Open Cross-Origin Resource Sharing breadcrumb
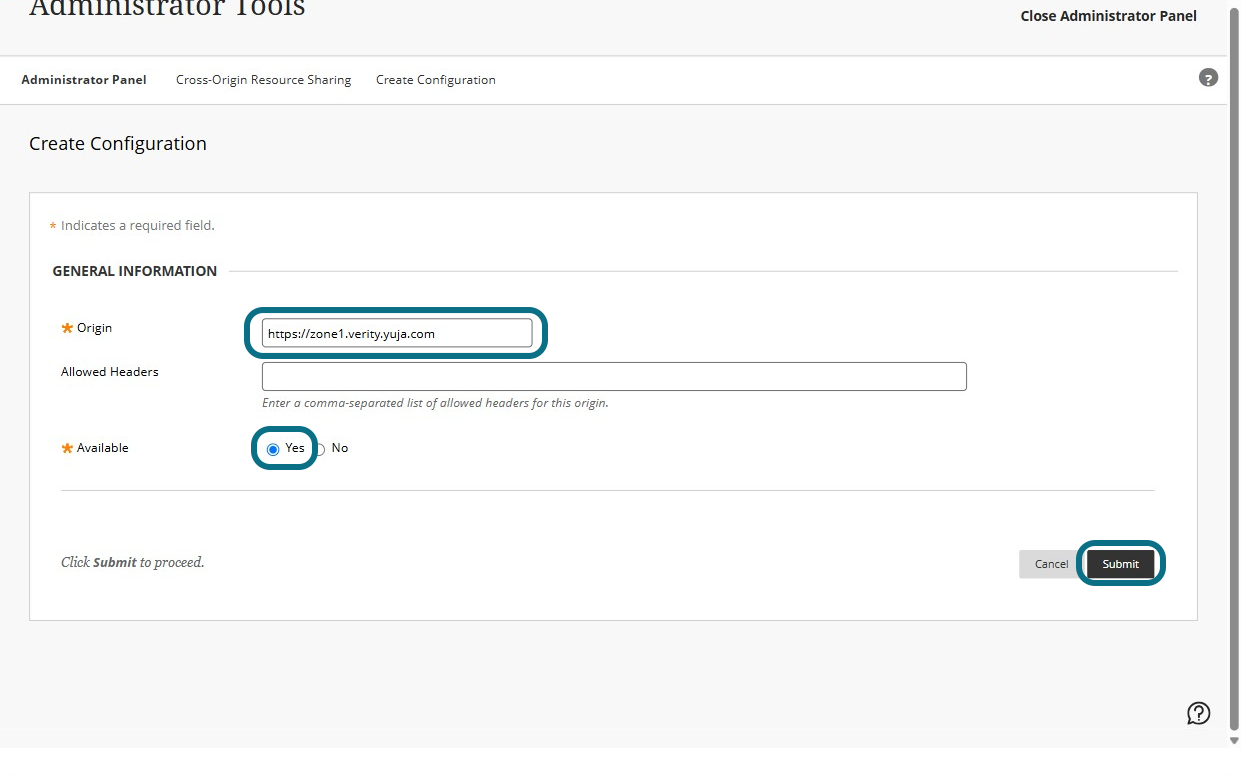Image resolution: width=1241 pixels, height=776 pixels. pos(263,80)
